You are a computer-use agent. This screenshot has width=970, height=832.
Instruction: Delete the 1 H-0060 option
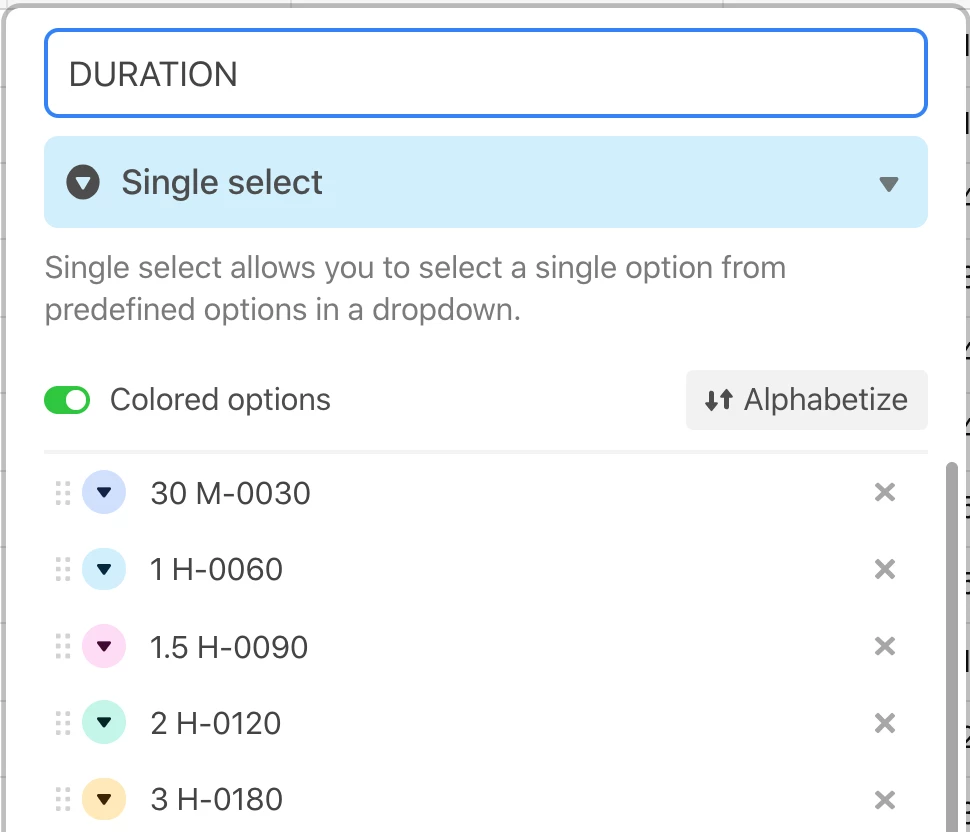click(885, 569)
